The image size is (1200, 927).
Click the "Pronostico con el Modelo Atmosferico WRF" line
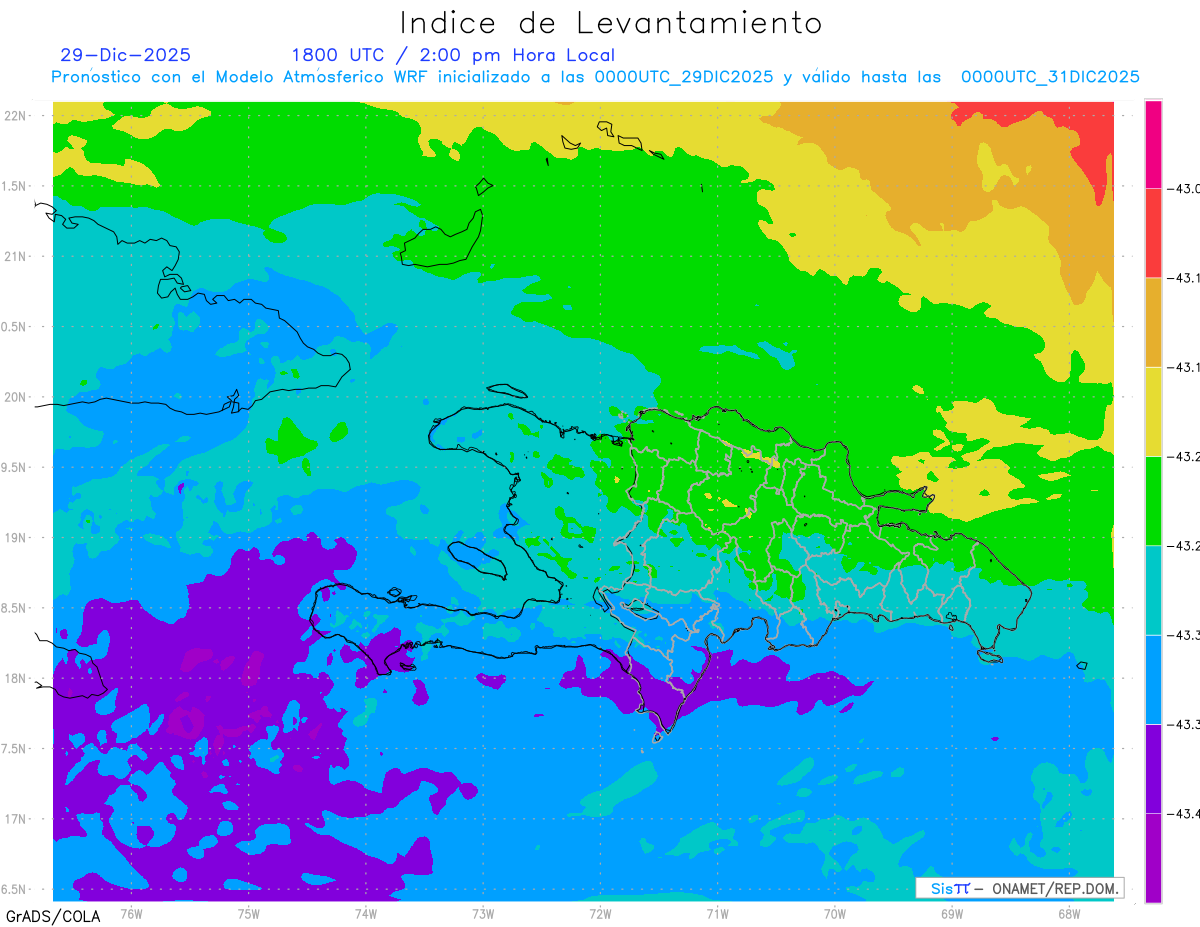[595, 77]
